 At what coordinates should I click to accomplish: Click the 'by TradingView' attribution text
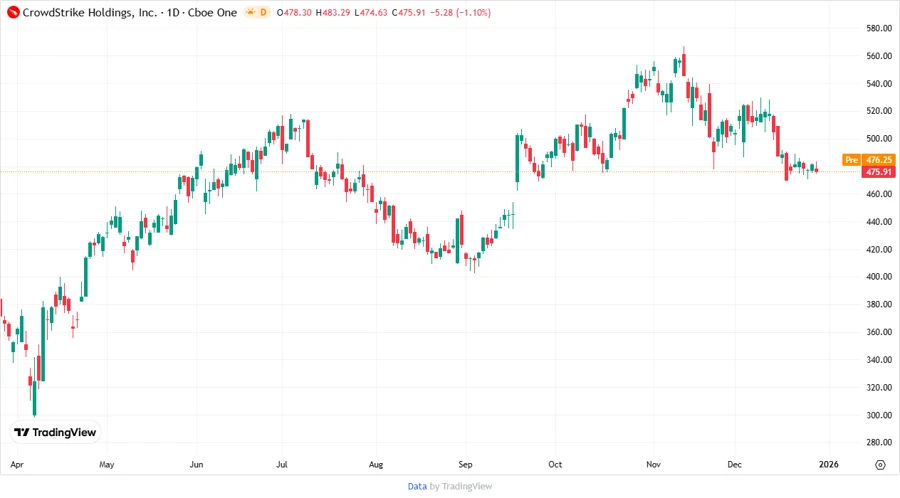[461, 487]
